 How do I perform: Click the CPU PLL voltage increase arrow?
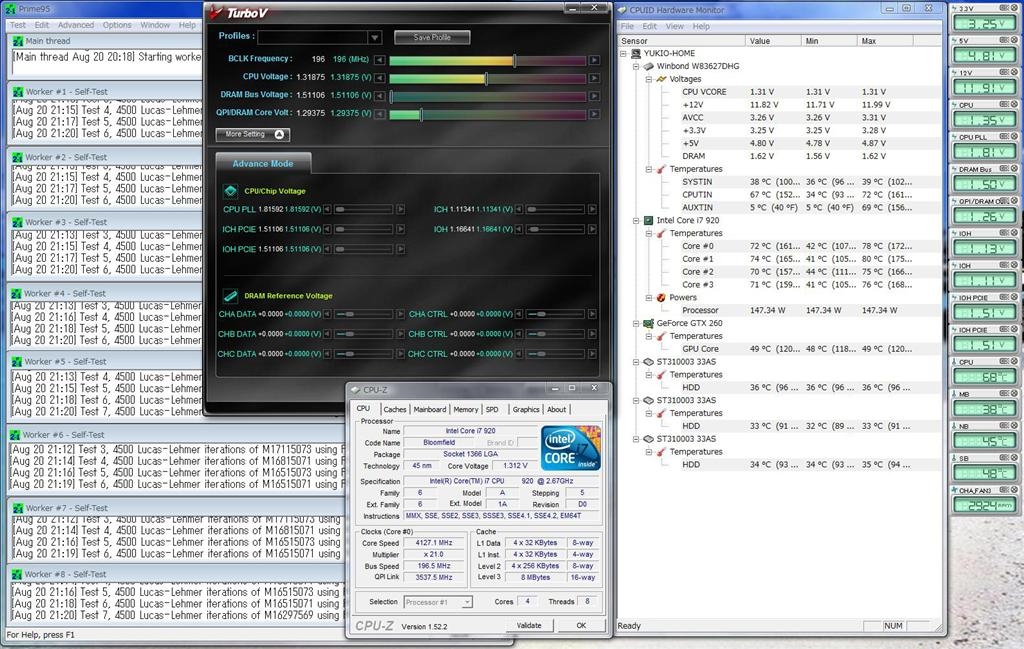point(401,210)
